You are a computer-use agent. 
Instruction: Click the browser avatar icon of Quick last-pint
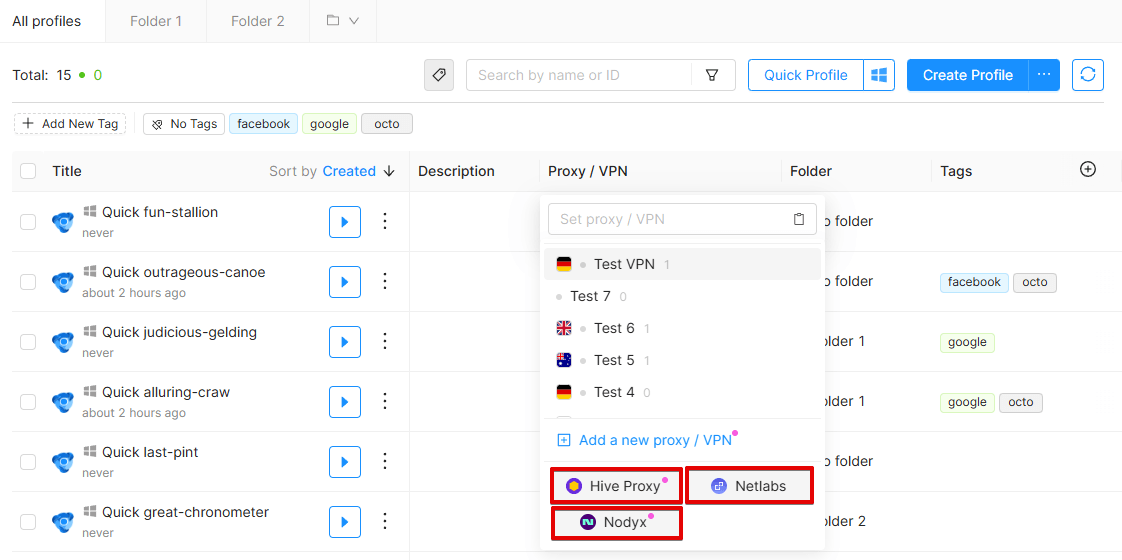pos(63,462)
